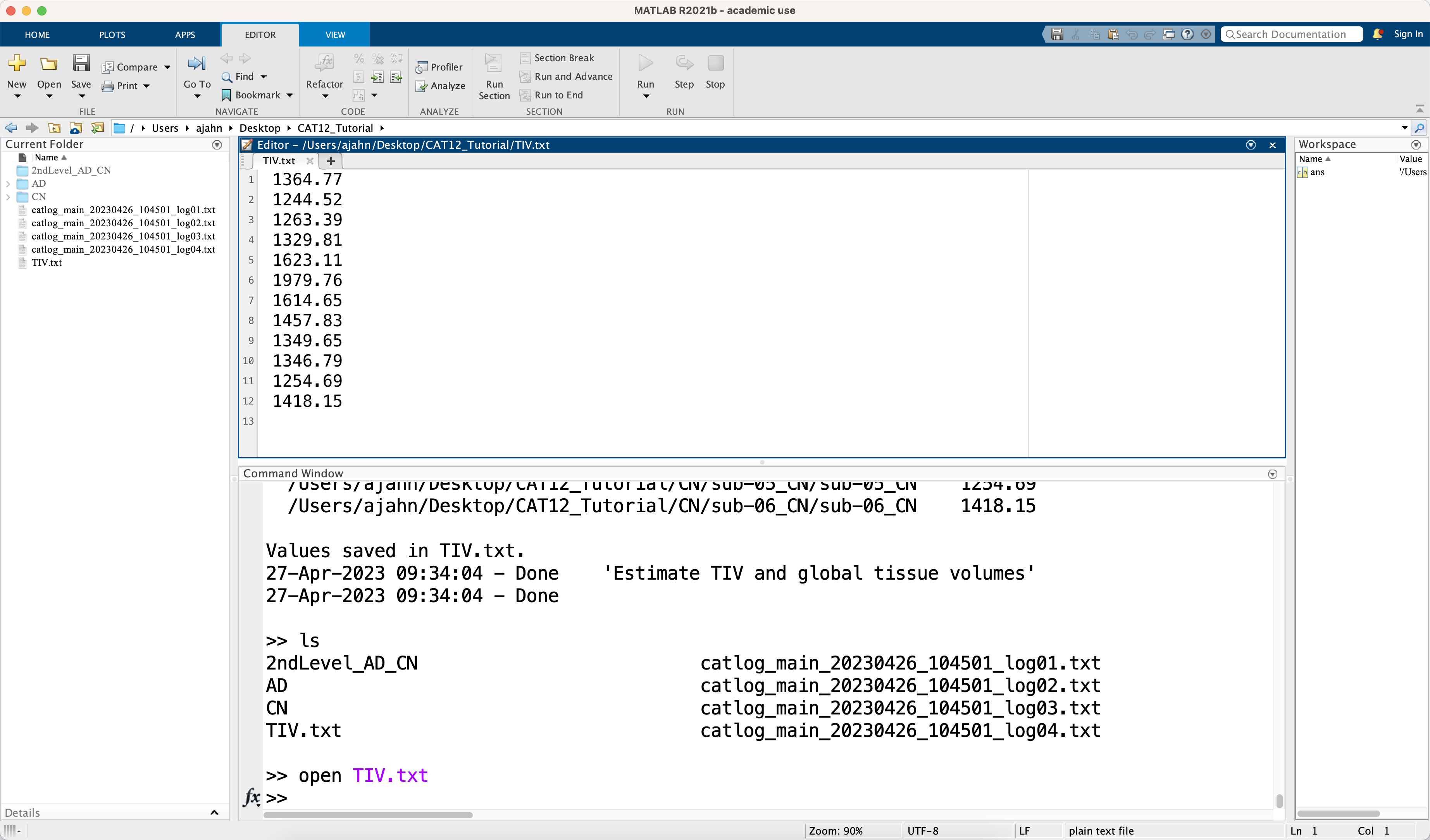Image resolution: width=1430 pixels, height=840 pixels.
Task: Click the Step icon
Action: coord(684,63)
